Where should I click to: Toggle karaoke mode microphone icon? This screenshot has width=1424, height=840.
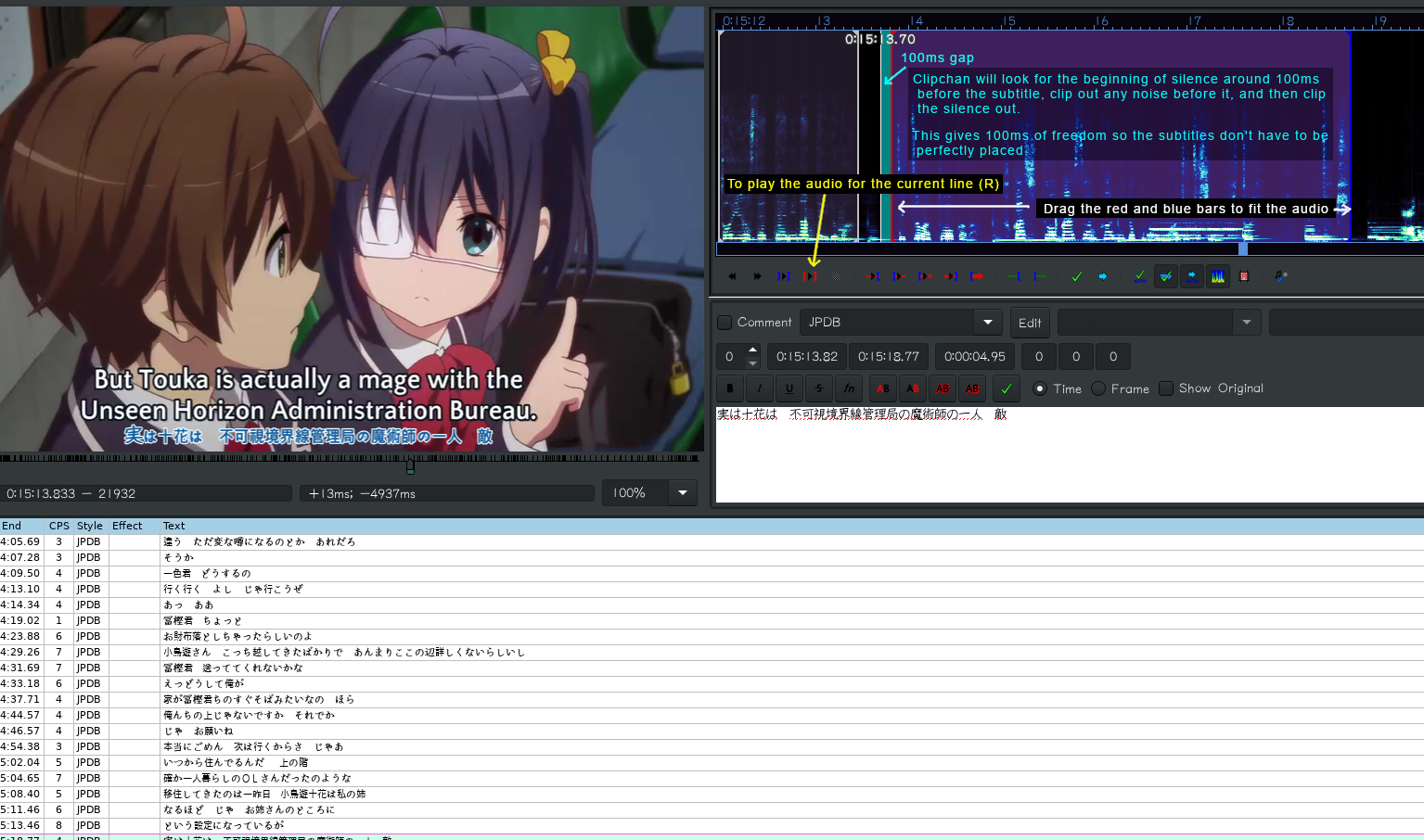(1281, 276)
